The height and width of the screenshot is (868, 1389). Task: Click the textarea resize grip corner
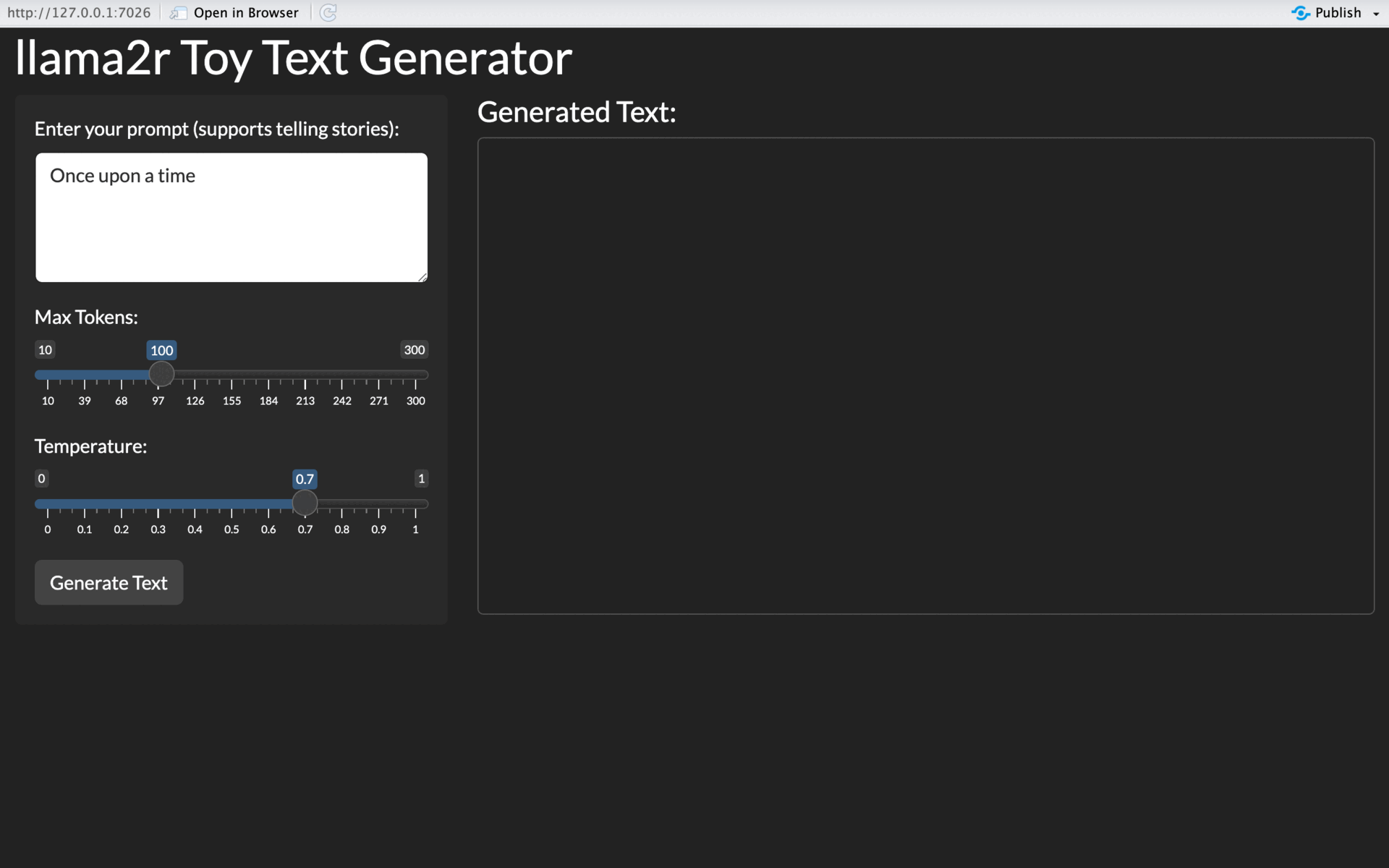[422, 277]
